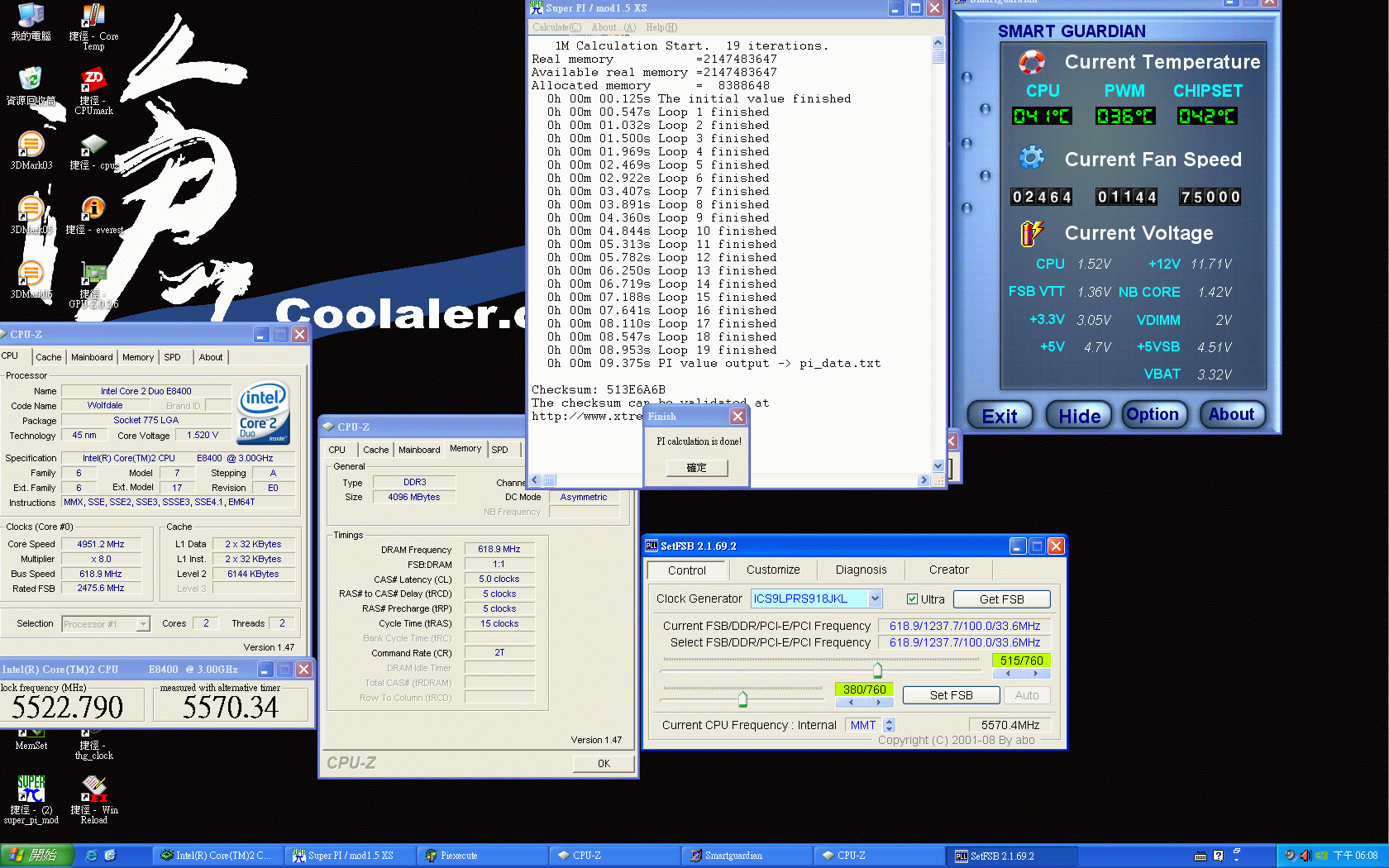
Task: Close the Finish dialog with X
Action: point(737,417)
